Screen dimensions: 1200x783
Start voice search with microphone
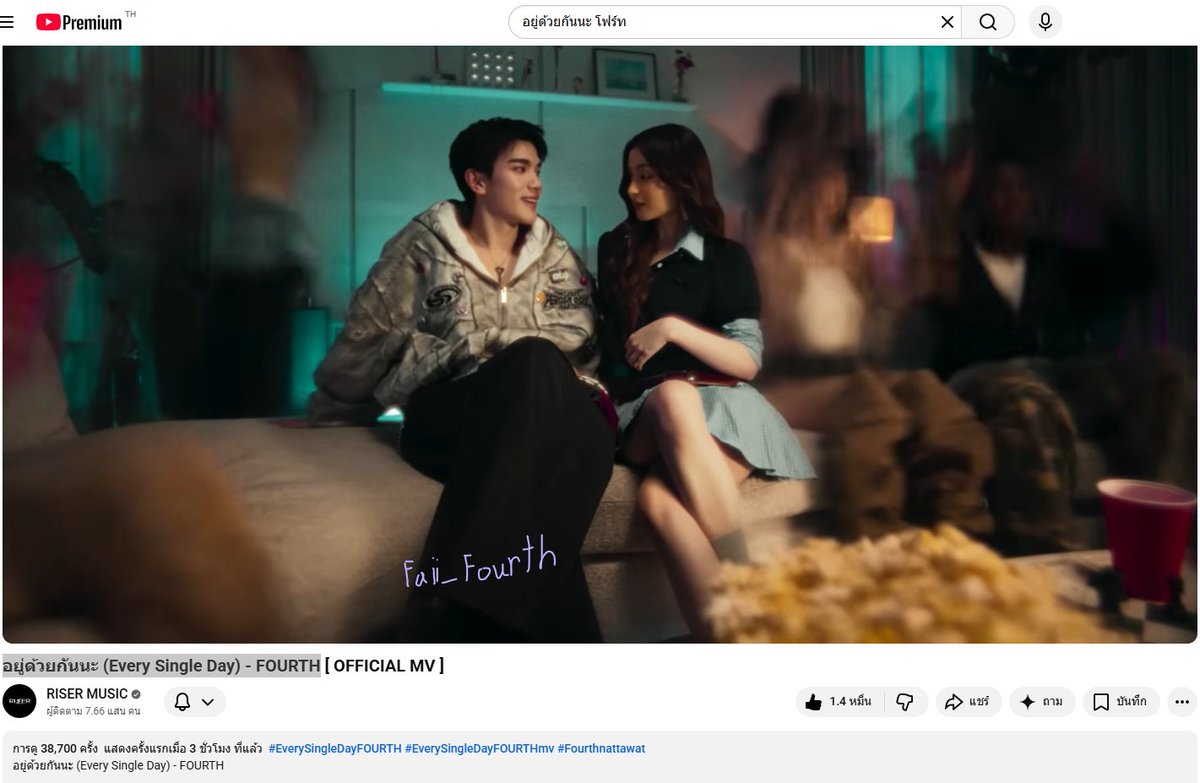coord(1045,22)
